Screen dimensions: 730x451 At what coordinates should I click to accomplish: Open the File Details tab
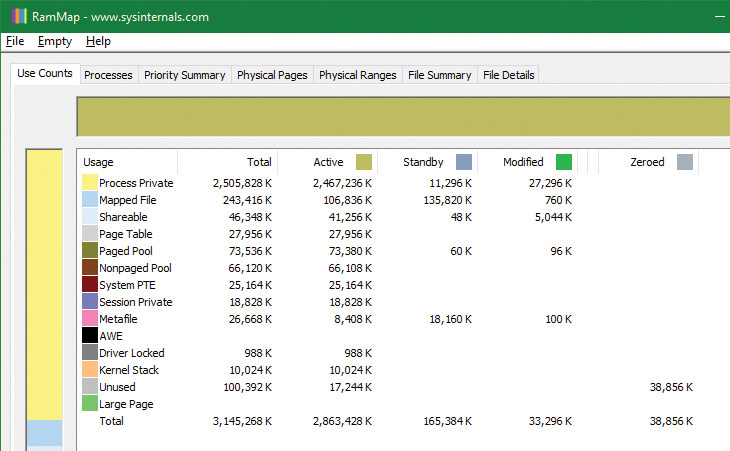click(508, 75)
